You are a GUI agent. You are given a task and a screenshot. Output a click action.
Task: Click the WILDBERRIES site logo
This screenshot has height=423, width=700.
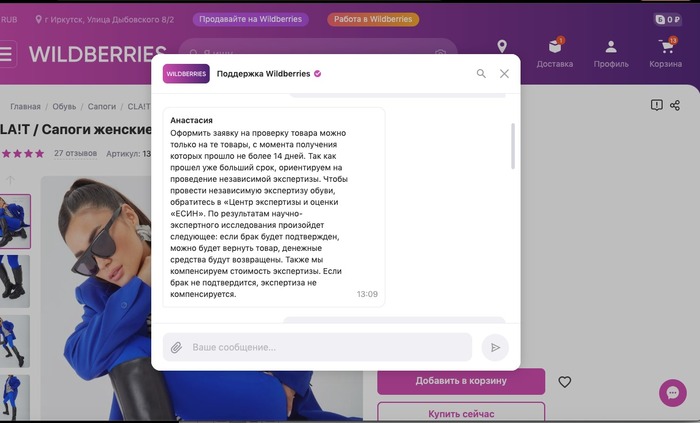point(97,54)
